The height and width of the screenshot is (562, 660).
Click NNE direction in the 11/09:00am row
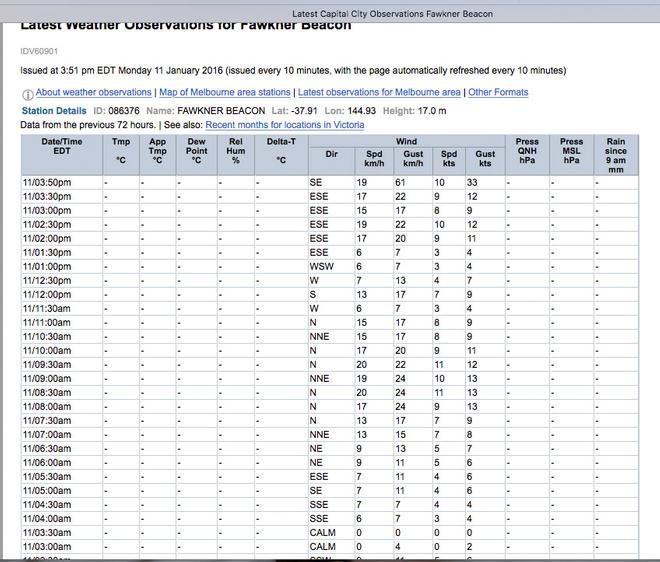319,378
